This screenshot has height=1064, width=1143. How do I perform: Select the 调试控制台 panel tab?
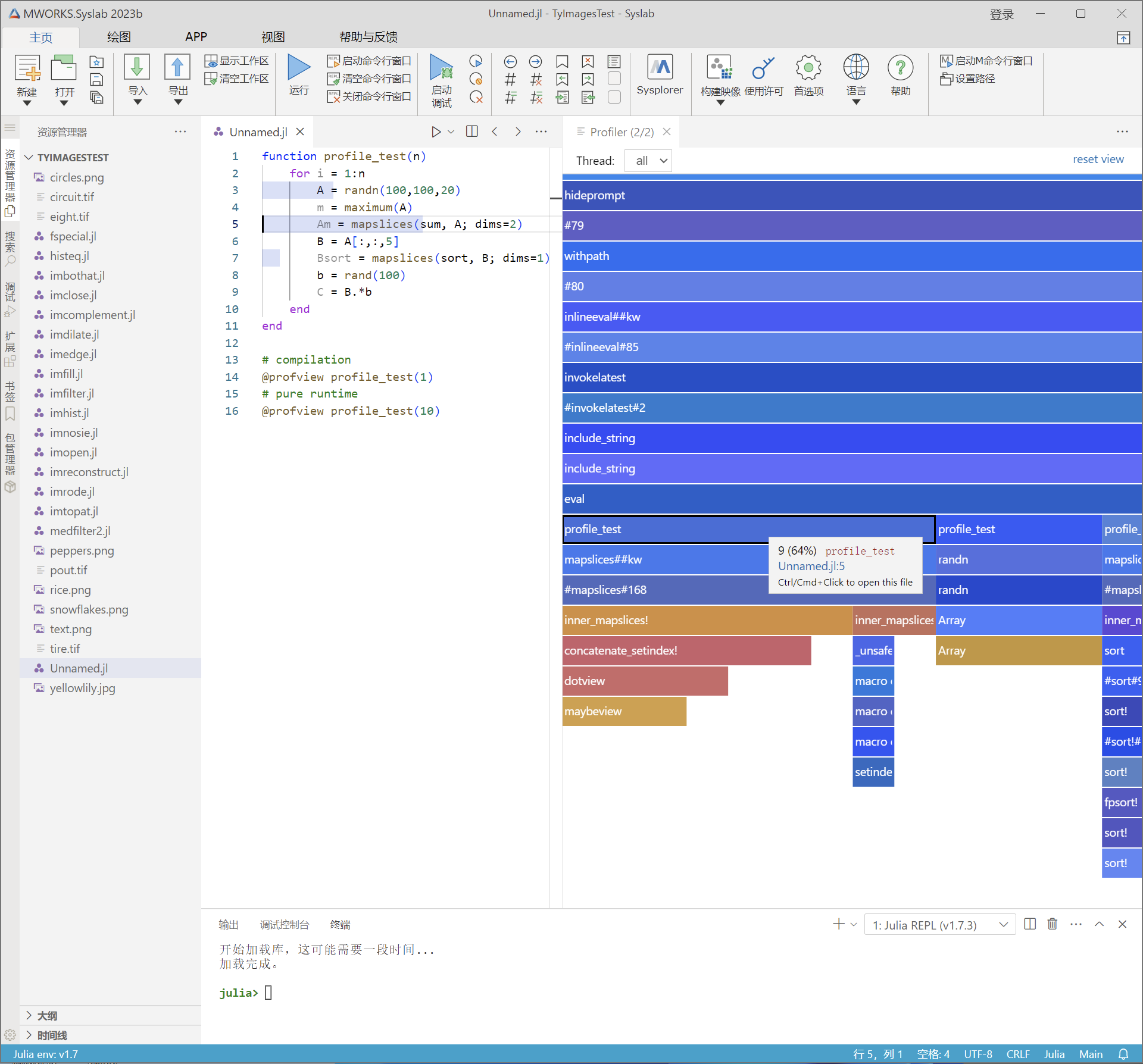point(284,924)
